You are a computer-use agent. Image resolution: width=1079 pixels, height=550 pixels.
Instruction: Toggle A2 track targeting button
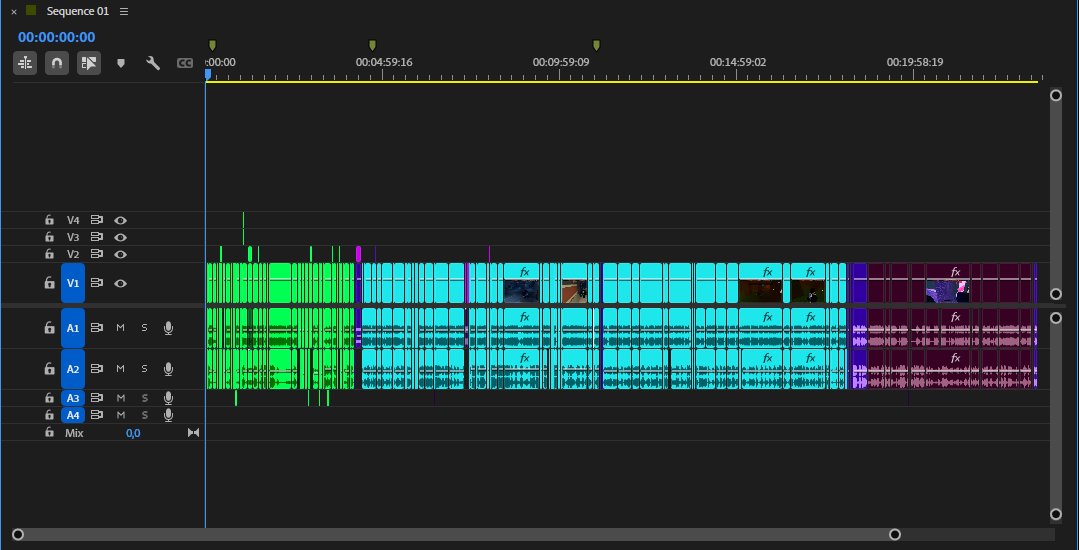73,369
